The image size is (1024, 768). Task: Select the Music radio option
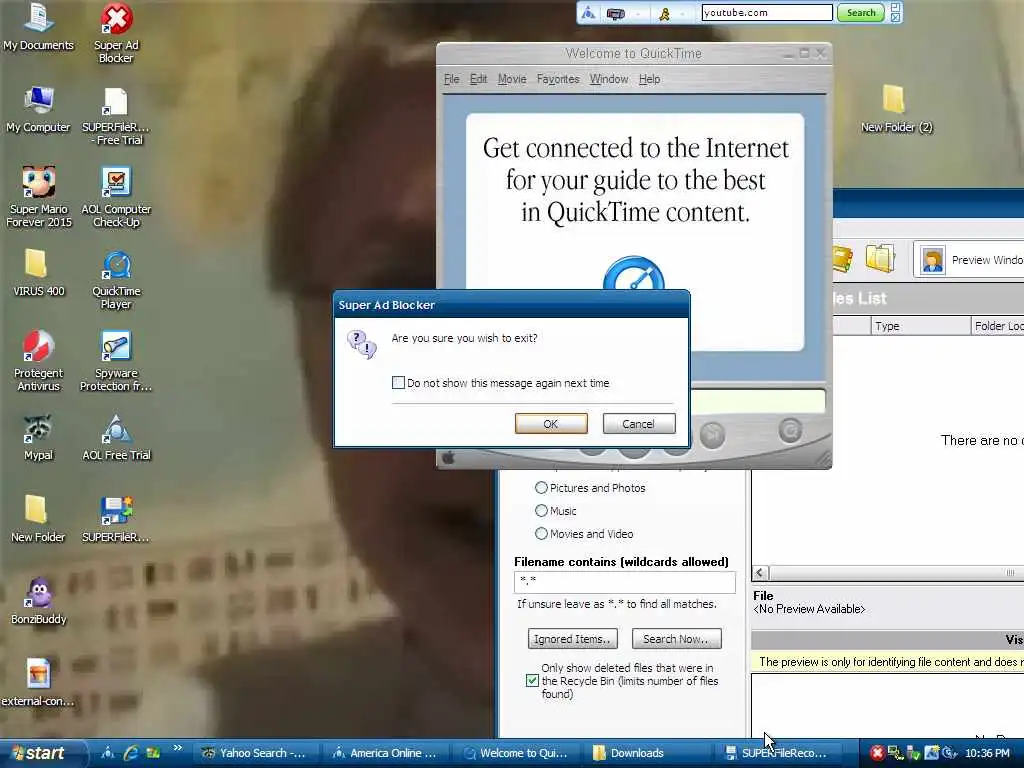click(541, 511)
